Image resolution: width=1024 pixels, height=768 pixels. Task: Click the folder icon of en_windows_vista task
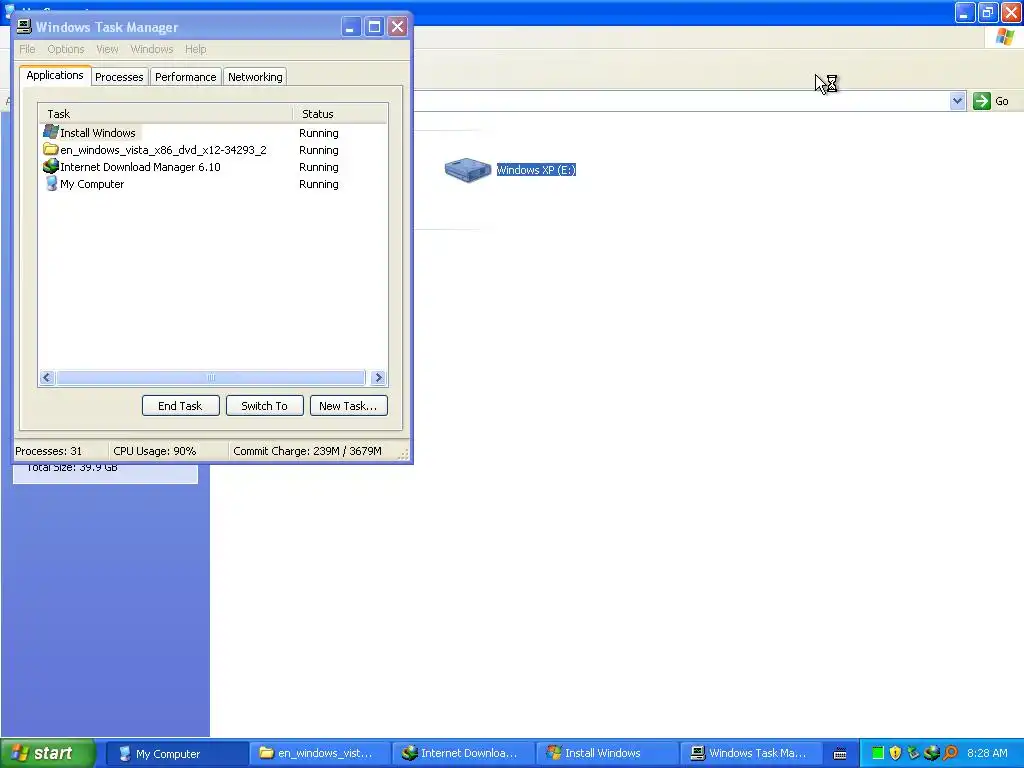pyautogui.click(x=50, y=149)
